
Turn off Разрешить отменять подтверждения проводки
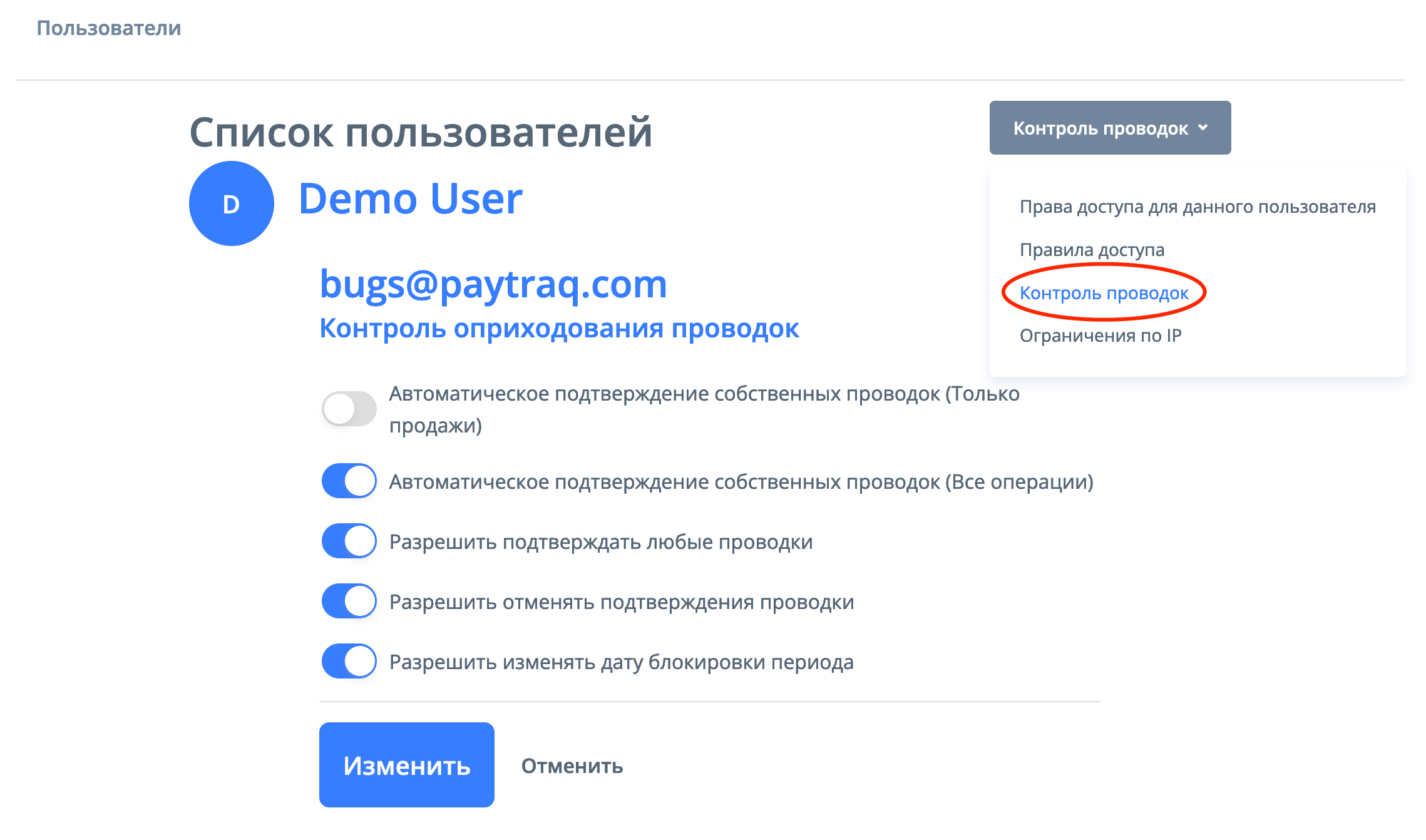pos(349,601)
